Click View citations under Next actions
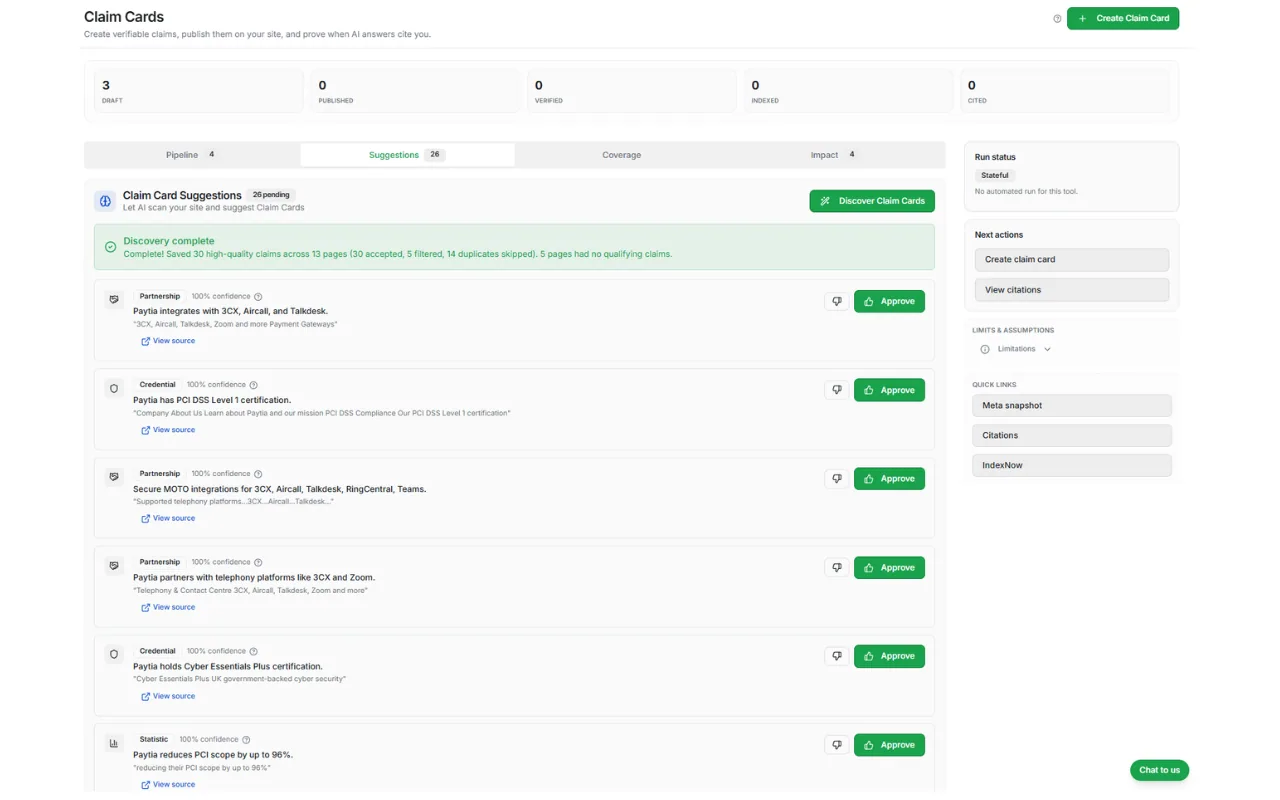Screen dimensions: 1280x800 tap(1072, 290)
